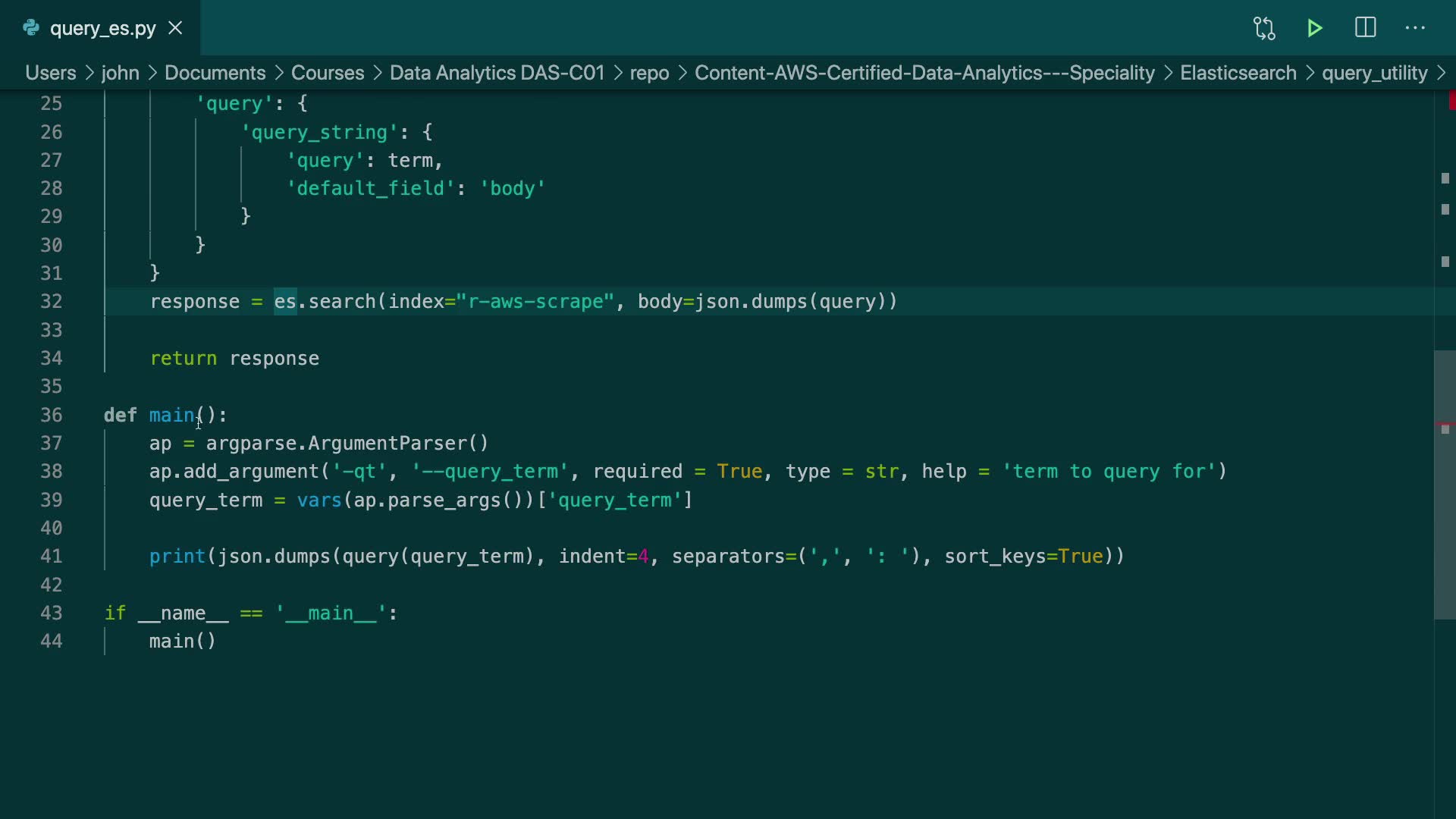
Task: Run the Python file with play button
Action: click(x=1315, y=28)
